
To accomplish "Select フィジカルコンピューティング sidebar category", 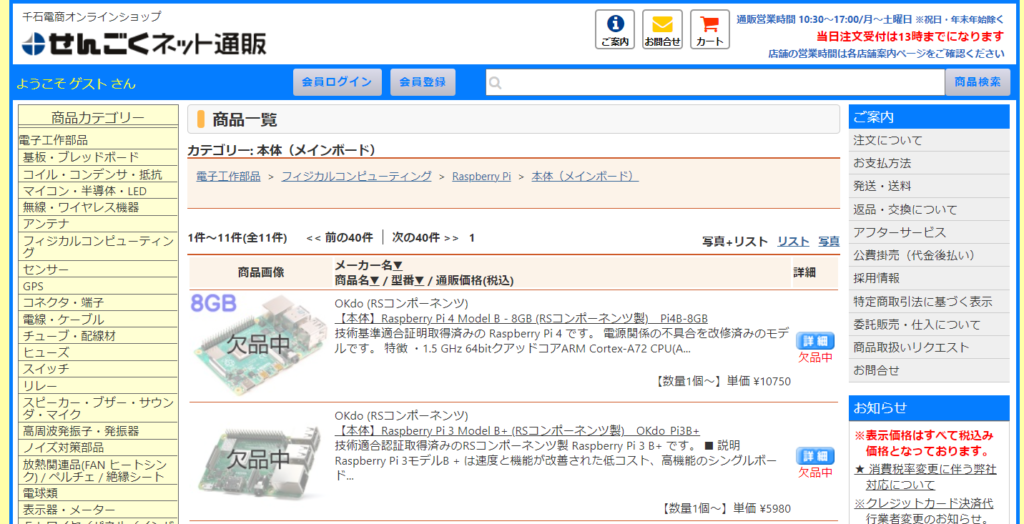I will click(98, 247).
